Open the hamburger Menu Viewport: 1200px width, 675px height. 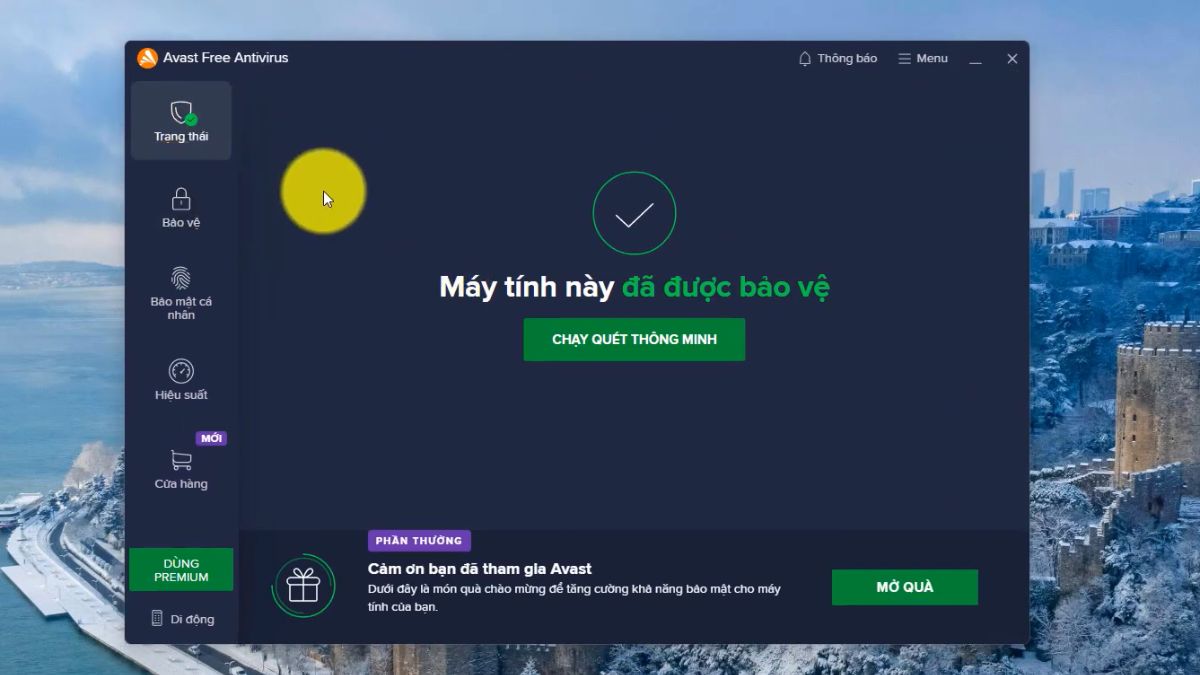pos(922,59)
